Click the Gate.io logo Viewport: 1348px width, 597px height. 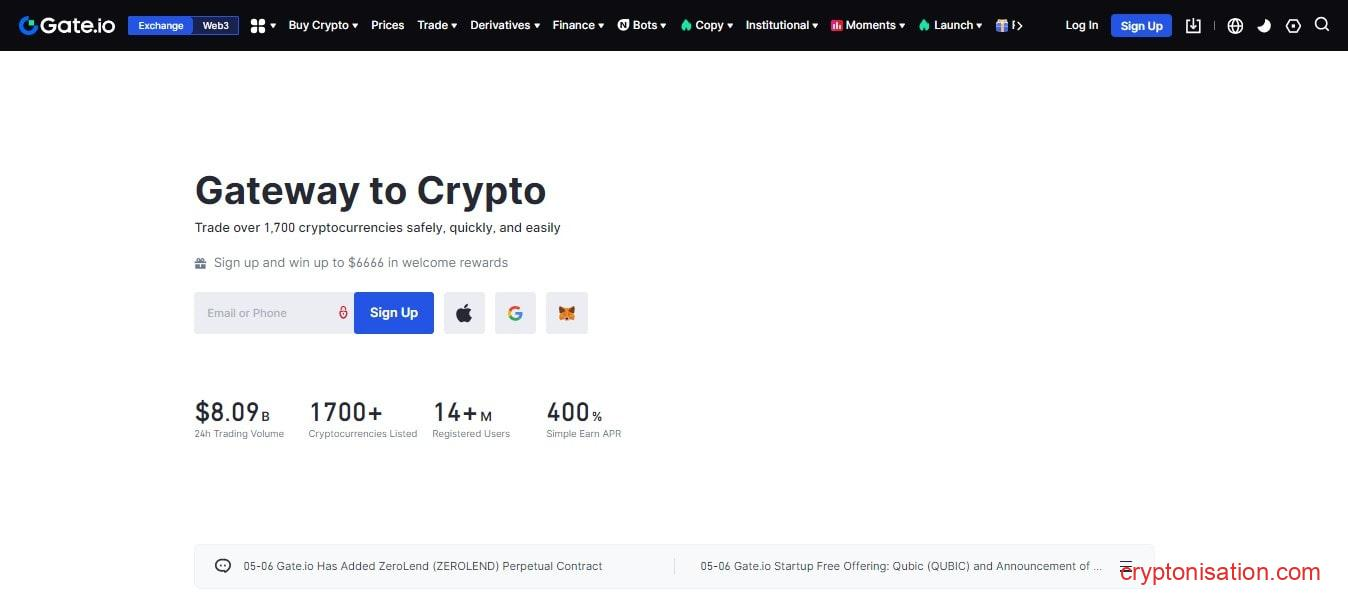click(x=67, y=25)
